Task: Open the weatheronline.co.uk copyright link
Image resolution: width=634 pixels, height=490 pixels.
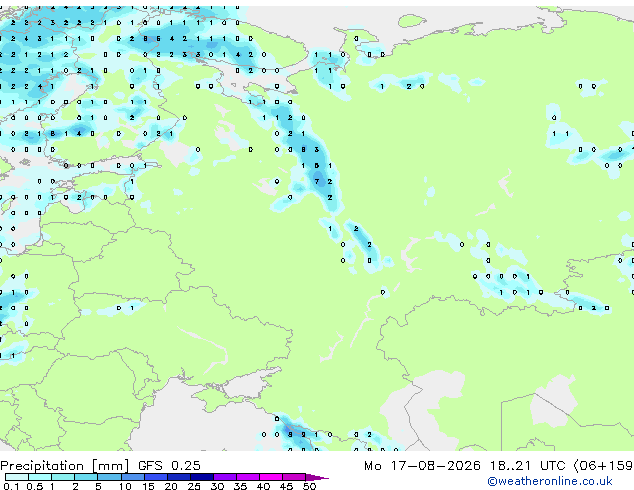Action: (550, 481)
